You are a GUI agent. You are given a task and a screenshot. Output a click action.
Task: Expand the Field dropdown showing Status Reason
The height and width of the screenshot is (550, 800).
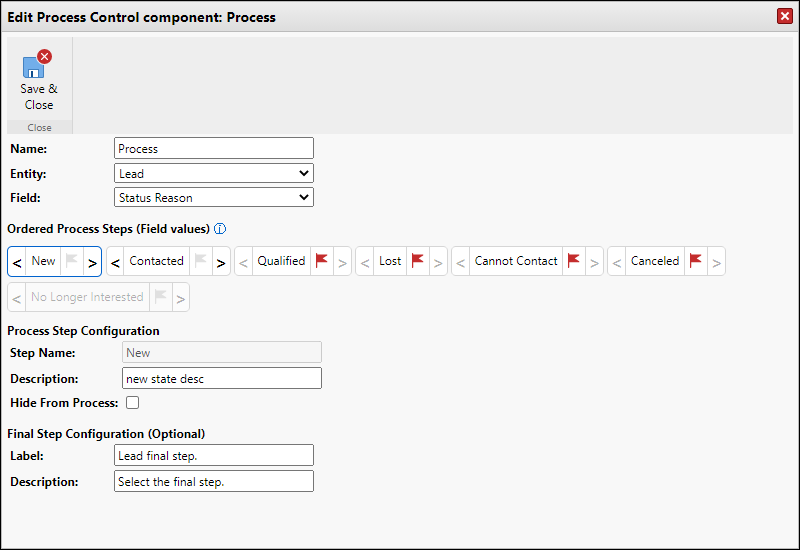214,198
